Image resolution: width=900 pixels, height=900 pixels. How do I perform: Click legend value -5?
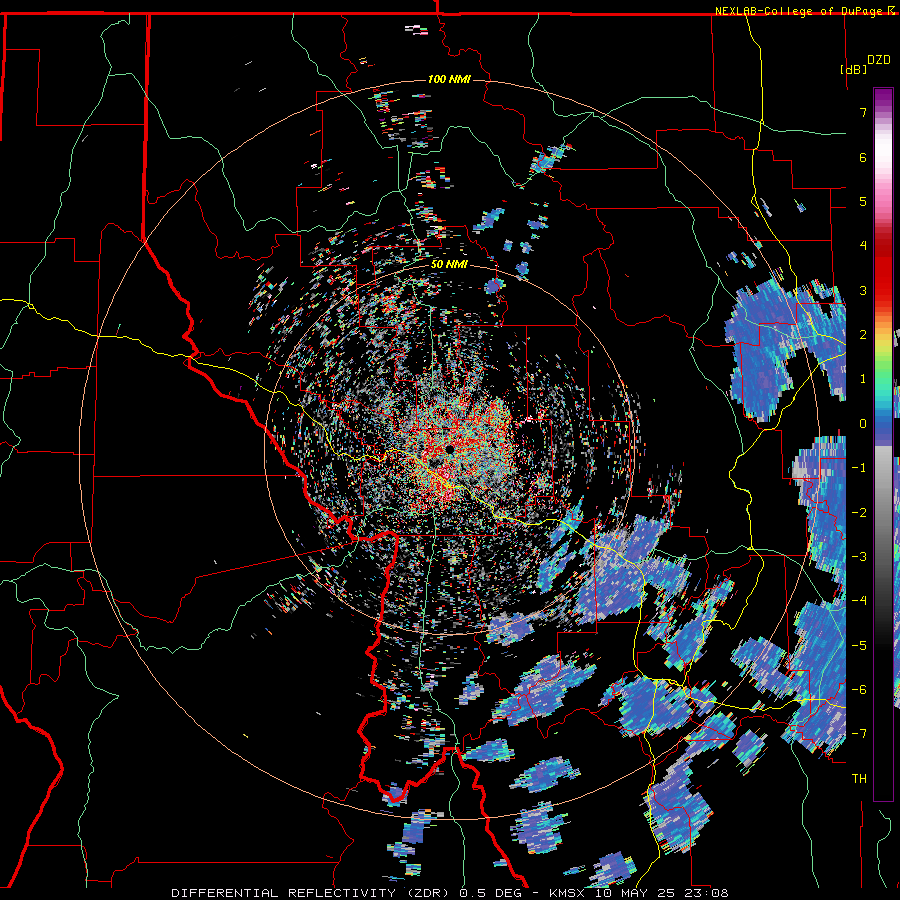tap(859, 646)
